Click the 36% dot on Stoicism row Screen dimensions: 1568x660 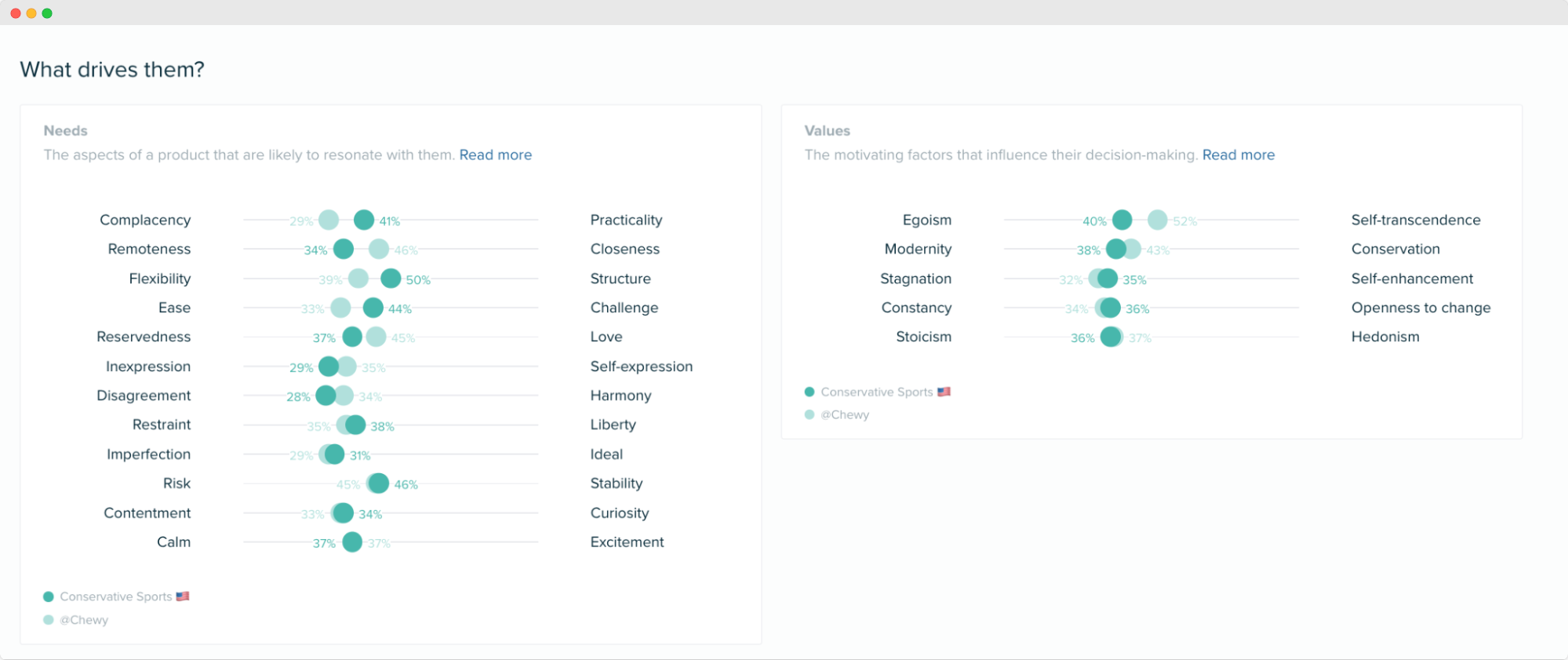(x=1111, y=337)
